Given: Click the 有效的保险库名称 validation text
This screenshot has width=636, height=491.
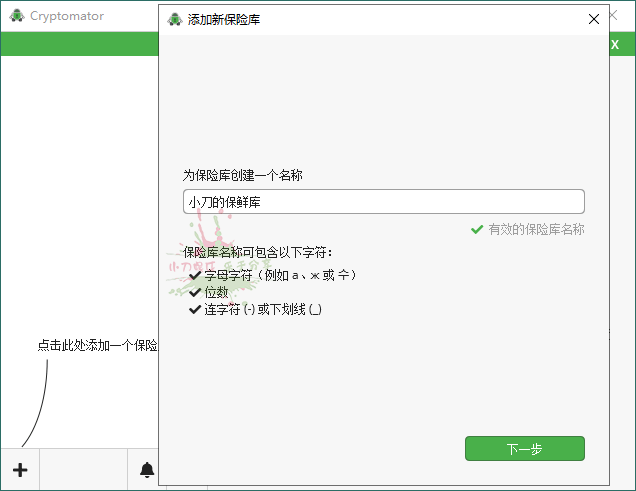Looking at the screenshot, I should point(536,229).
